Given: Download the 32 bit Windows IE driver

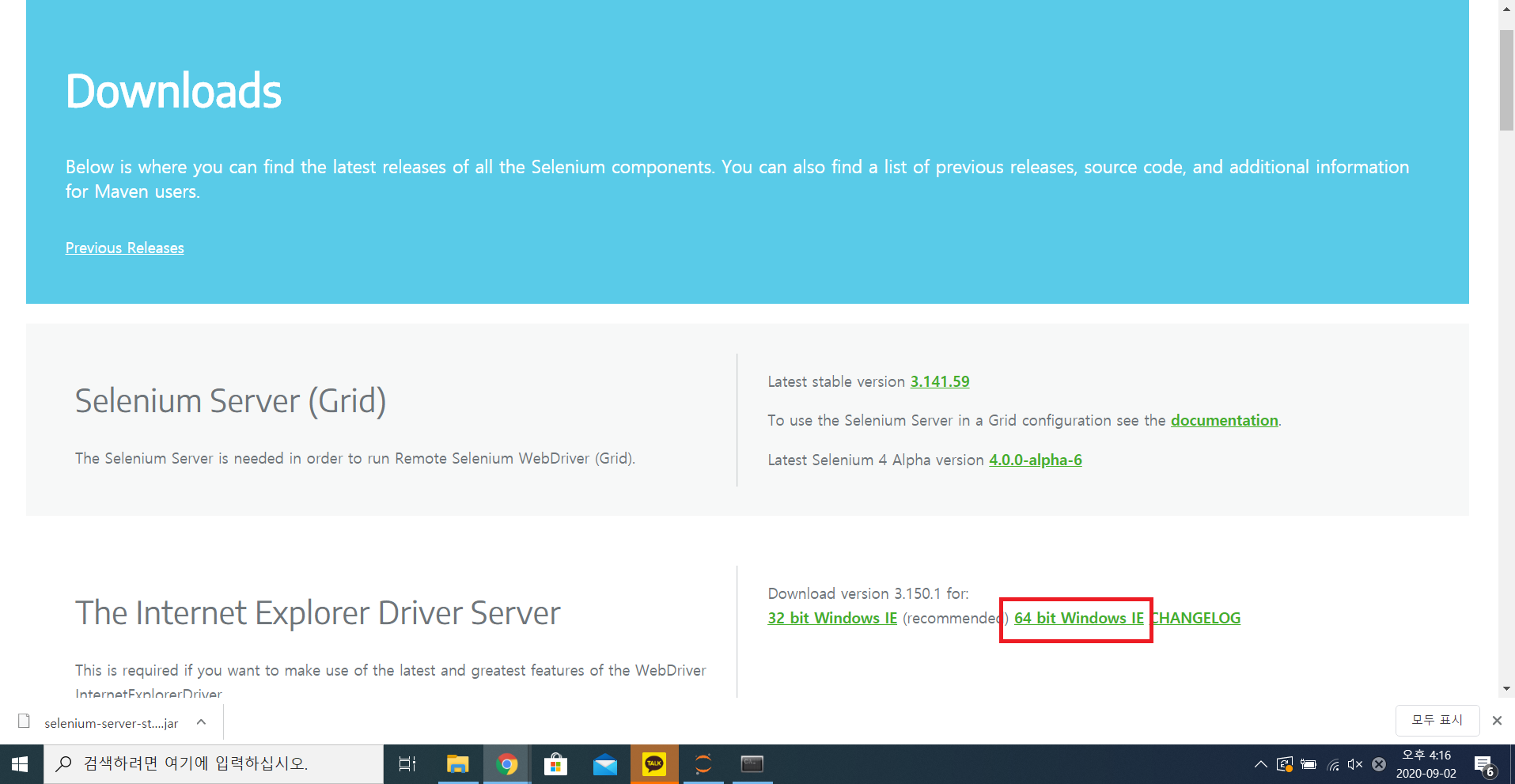Looking at the screenshot, I should tap(832, 618).
